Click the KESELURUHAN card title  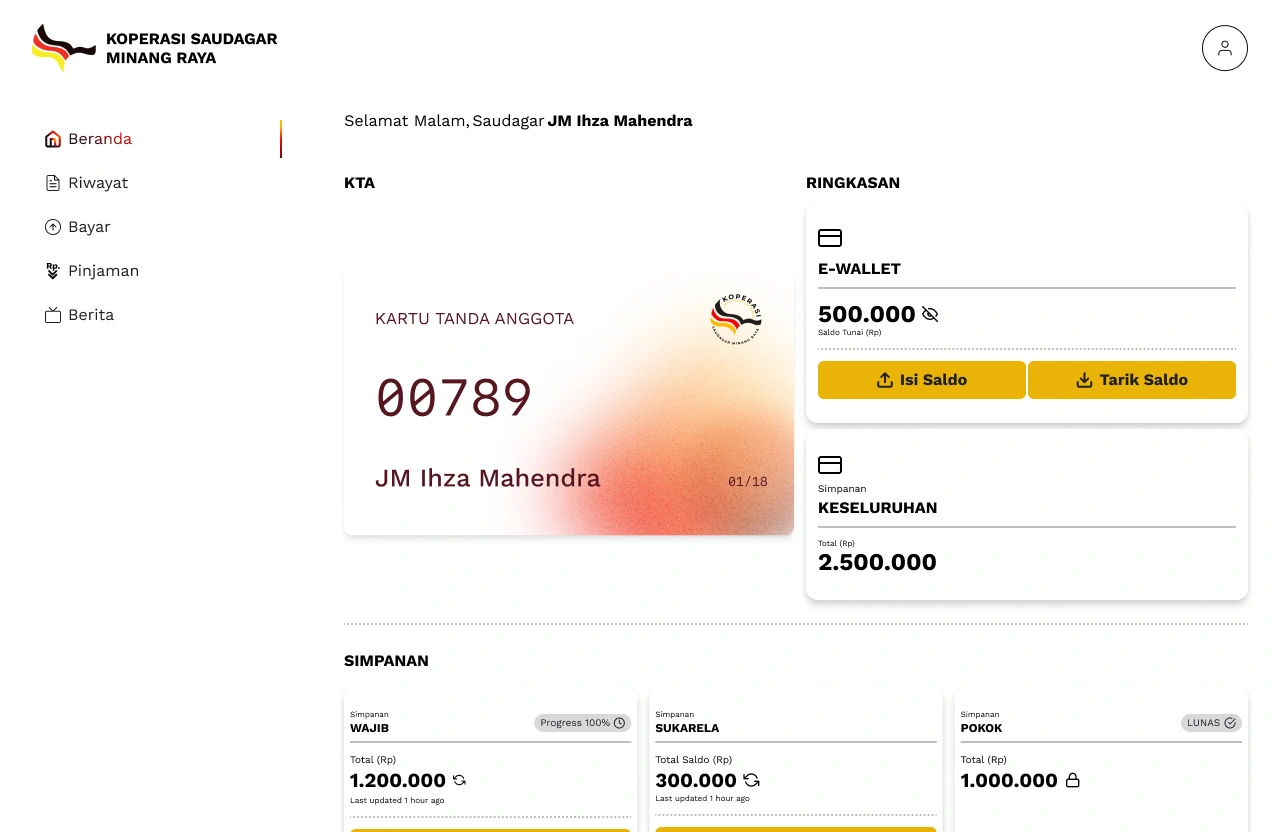[878, 508]
